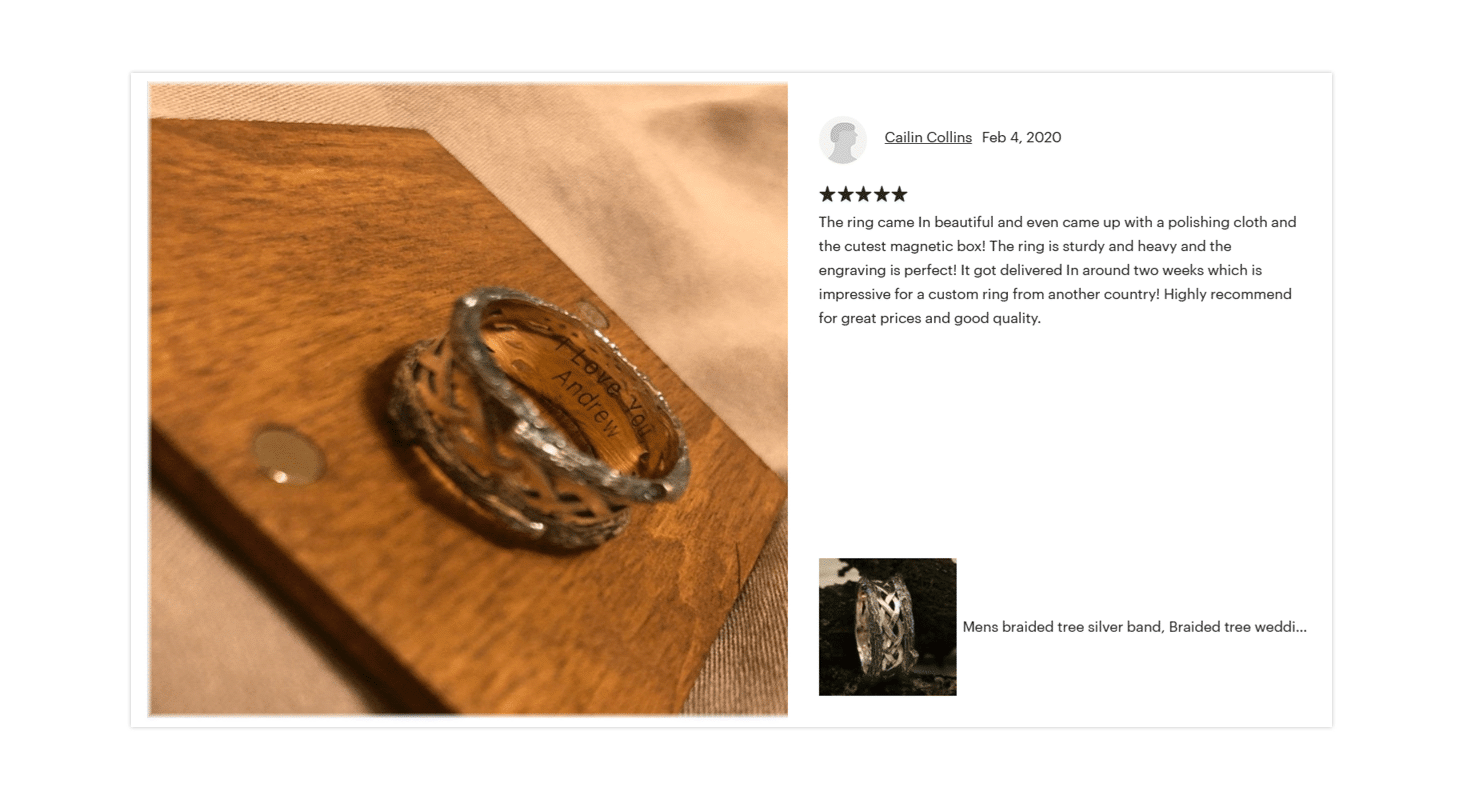Click the first rating star

click(827, 194)
